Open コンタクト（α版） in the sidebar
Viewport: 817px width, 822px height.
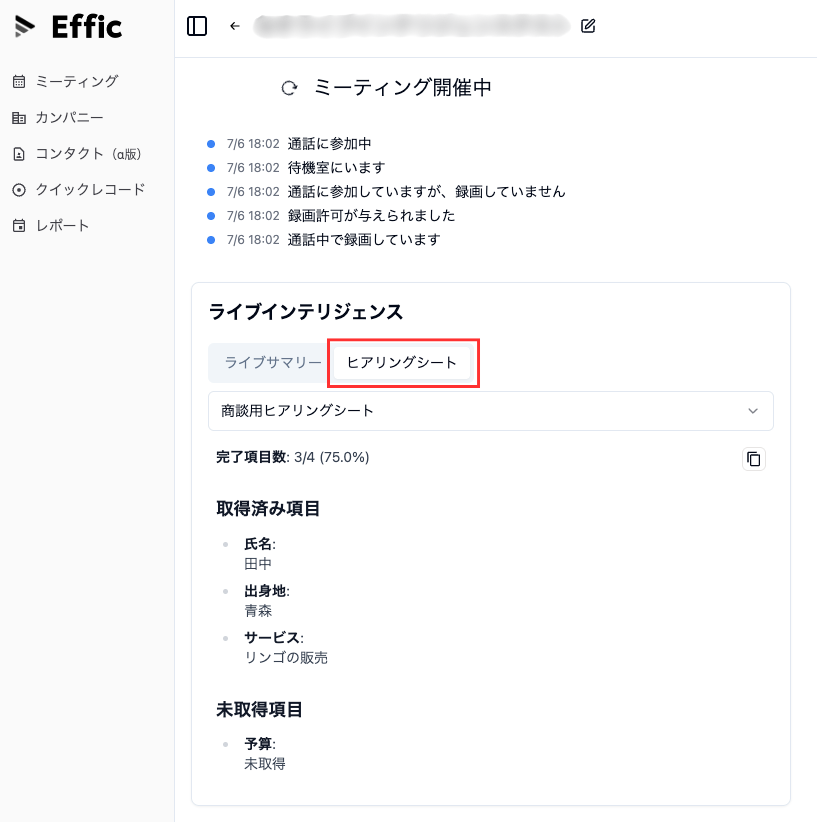pyautogui.click(x=88, y=154)
